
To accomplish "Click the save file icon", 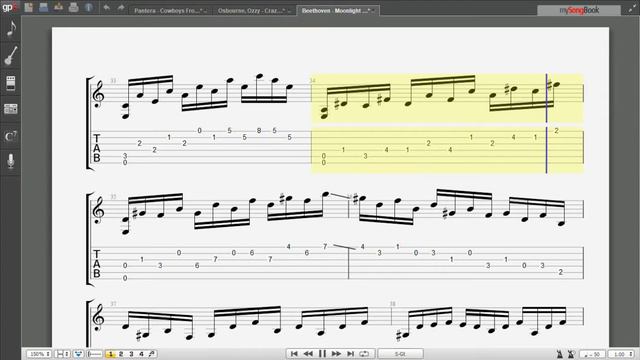I will pyautogui.click(x=44, y=7).
